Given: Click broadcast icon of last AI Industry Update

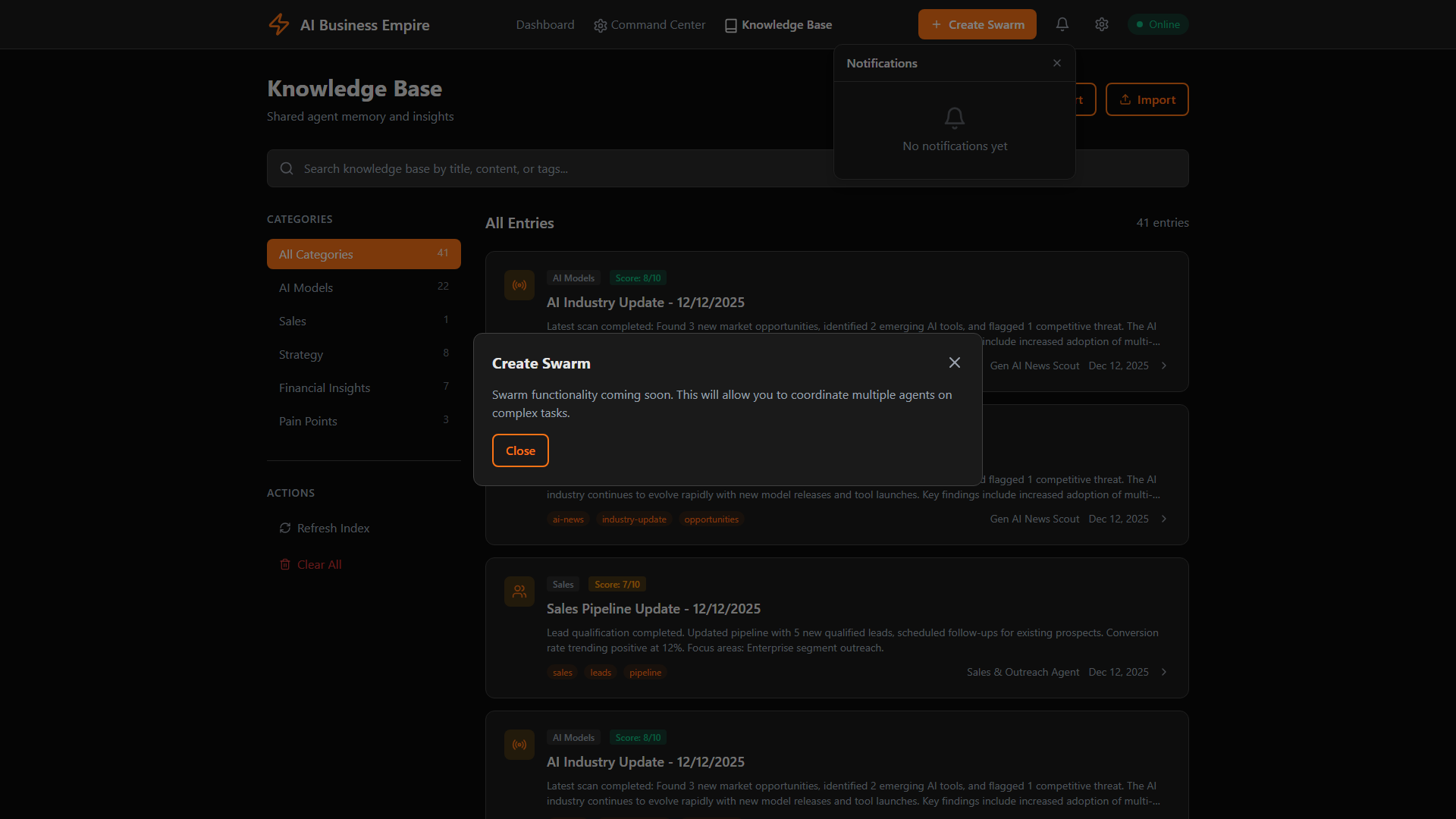Looking at the screenshot, I should coord(519,745).
